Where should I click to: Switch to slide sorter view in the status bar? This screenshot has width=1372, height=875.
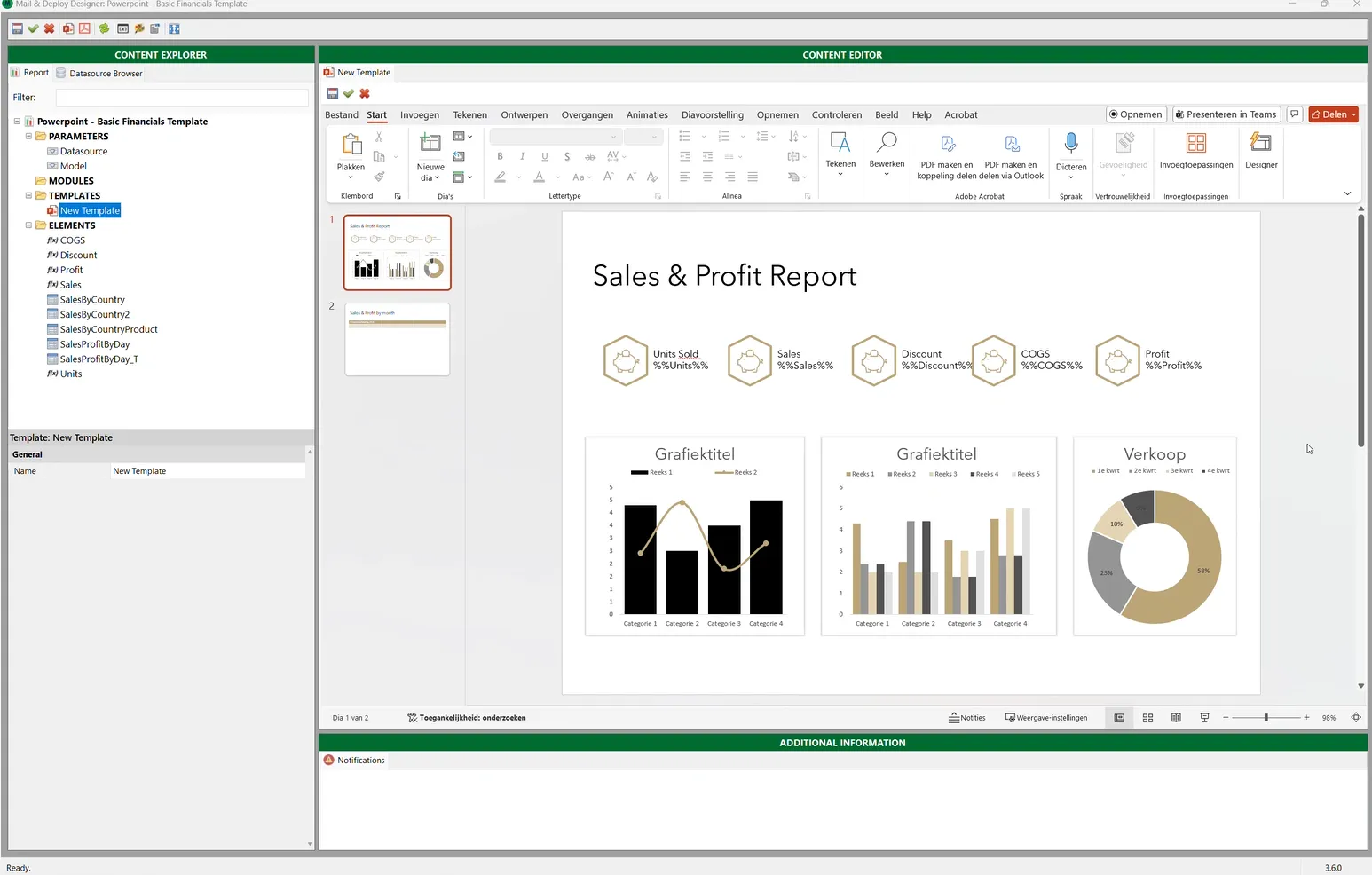1147,718
